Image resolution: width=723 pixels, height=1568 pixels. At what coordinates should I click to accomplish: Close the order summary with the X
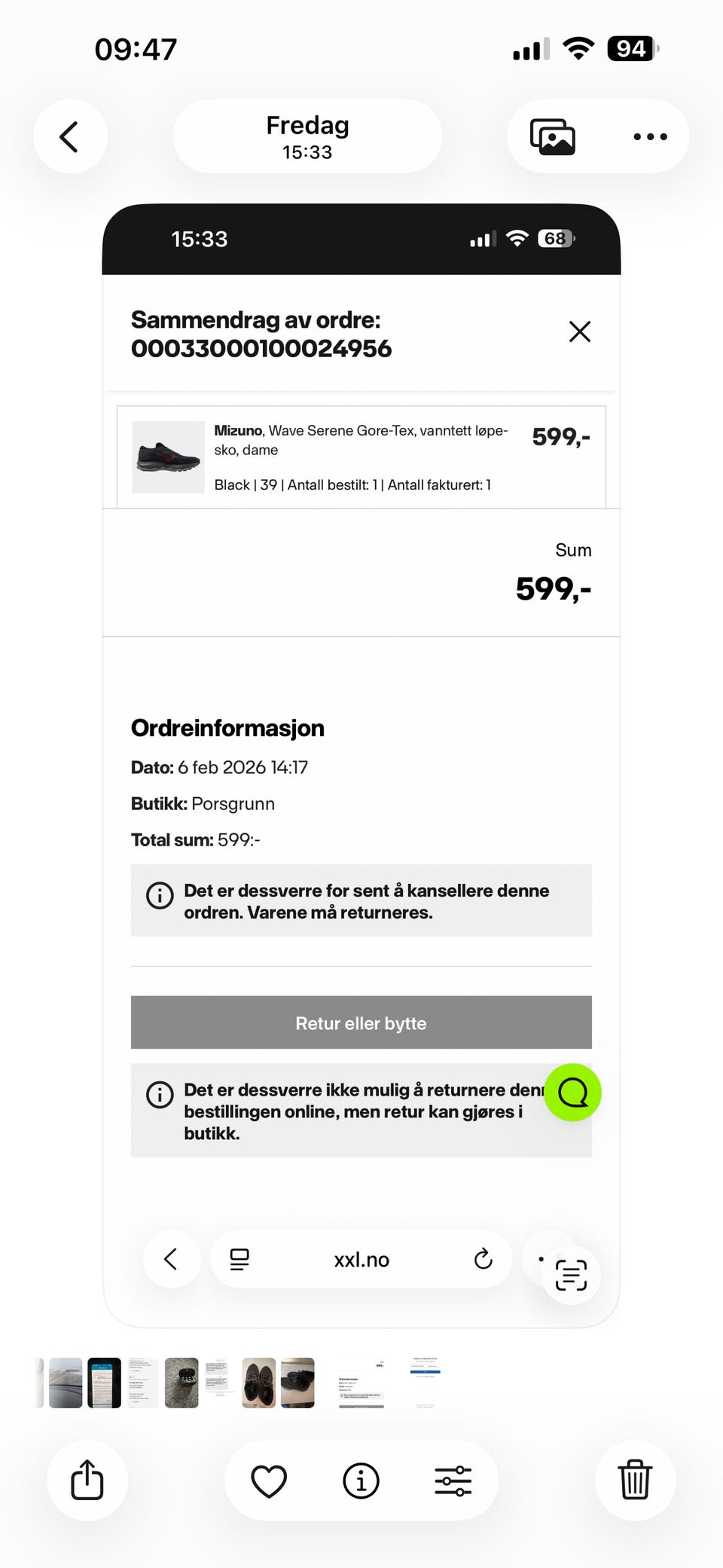pyautogui.click(x=579, y=332)
